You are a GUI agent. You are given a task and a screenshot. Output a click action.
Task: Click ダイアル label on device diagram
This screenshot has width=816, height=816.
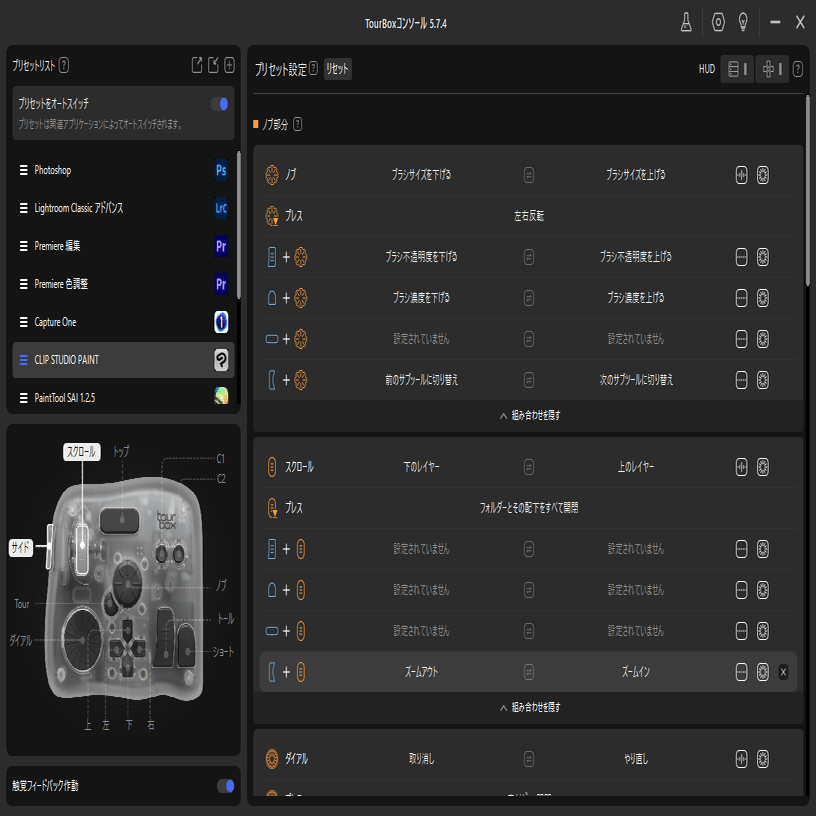click(x=21, y=641)
